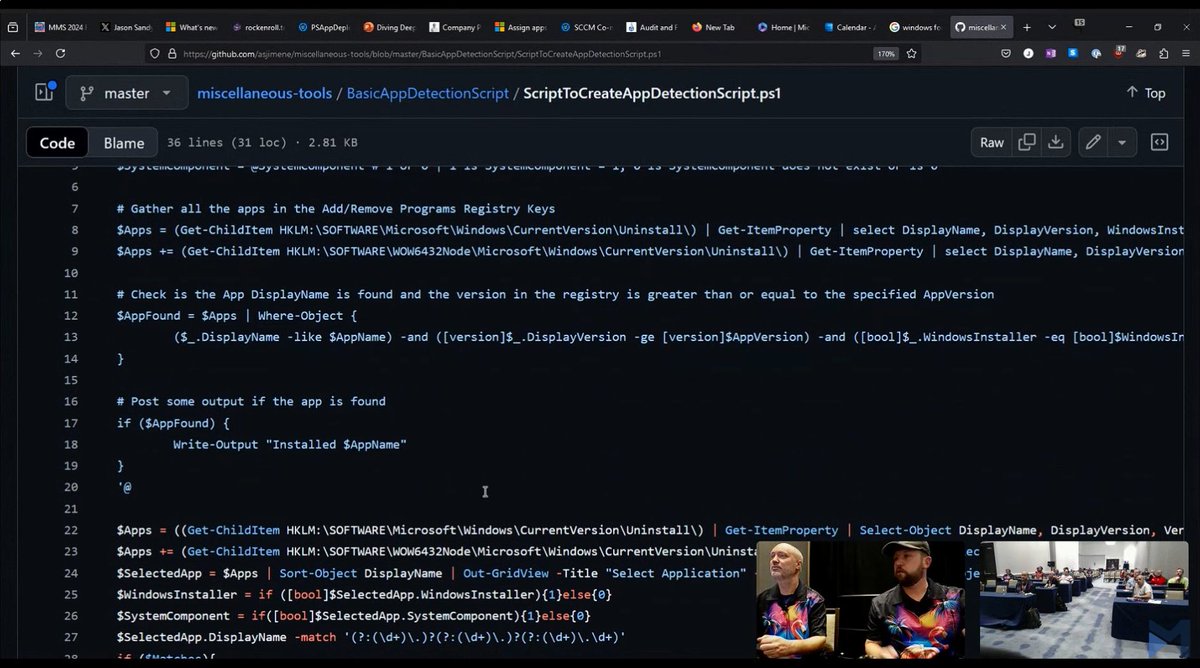Open the file tree sidebar icon
1200x668 pixels.
pyautogui.click(x=42, y=92)
